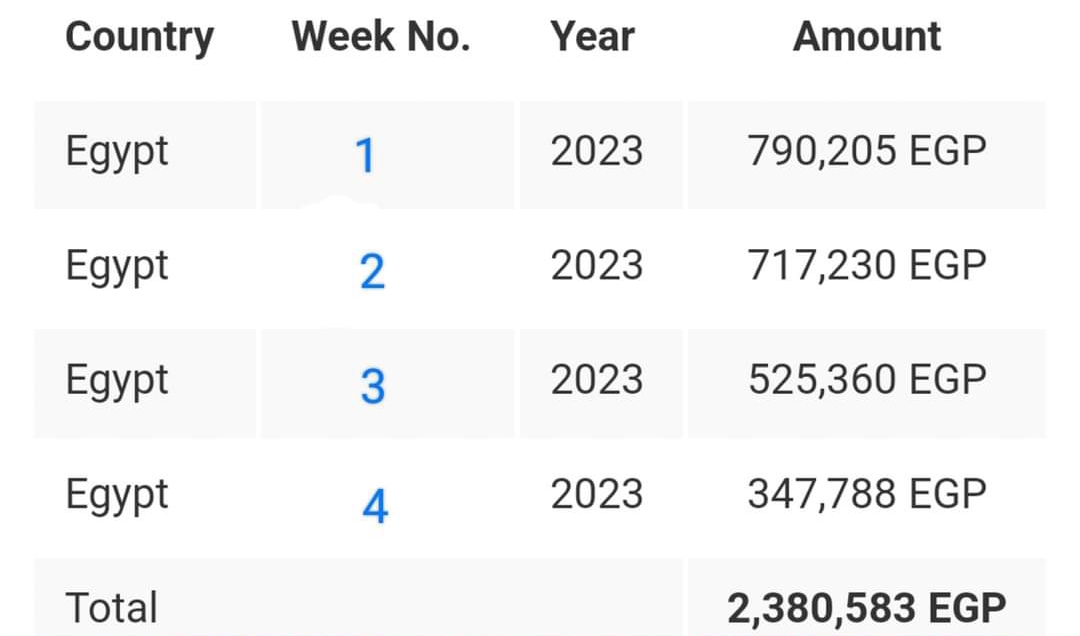Open the week 4 link
Image resolution: width=1080 pixels, height=636 pixels.
pyautogui.click(x=374, y=507)
